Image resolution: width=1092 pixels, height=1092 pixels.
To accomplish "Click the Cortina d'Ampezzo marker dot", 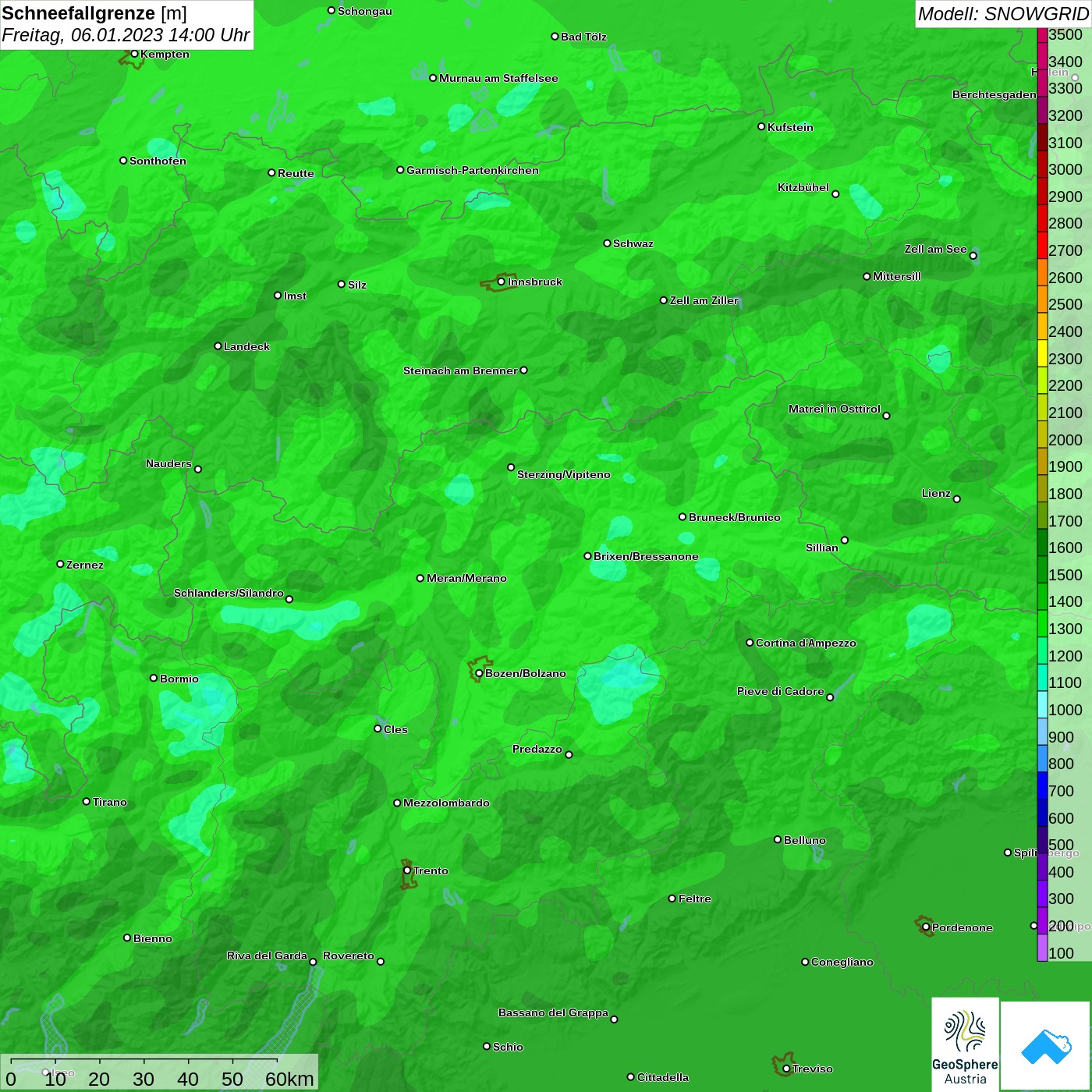I will click(750, 643).
